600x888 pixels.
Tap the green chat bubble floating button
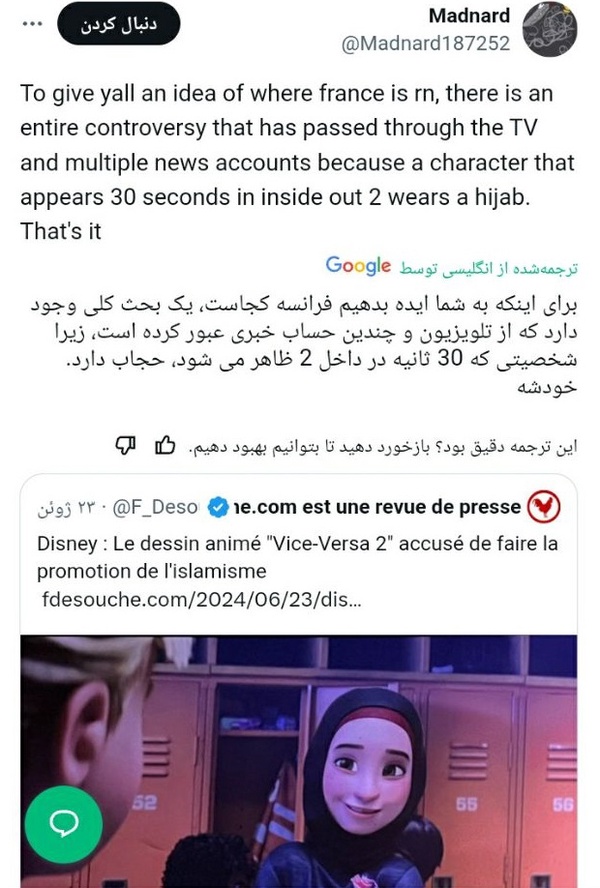click(x=64, y=824)
